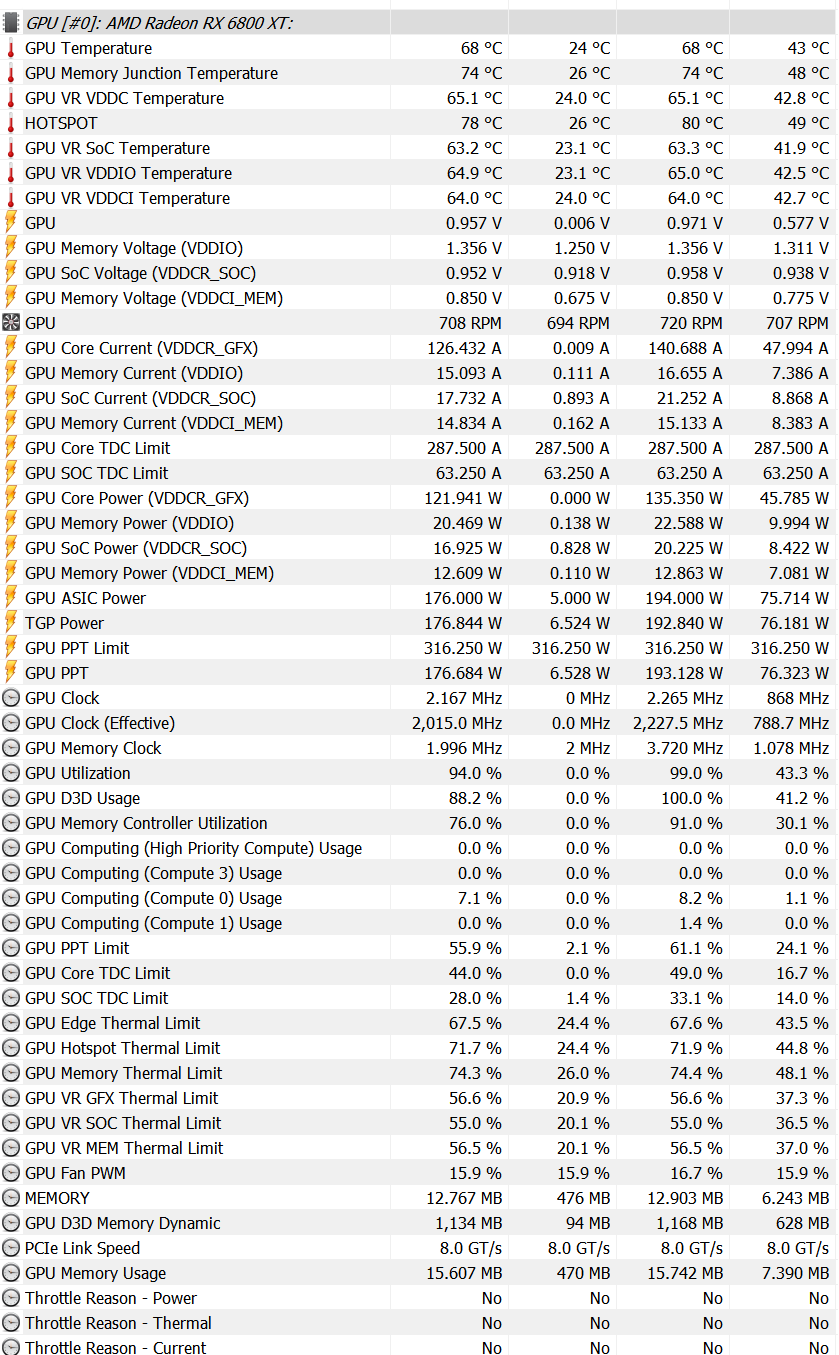Viewport: 839px width, 1355px height.
Task: Click the 15.742 MB value for GPU Memory Usage
Action: 685,1273
